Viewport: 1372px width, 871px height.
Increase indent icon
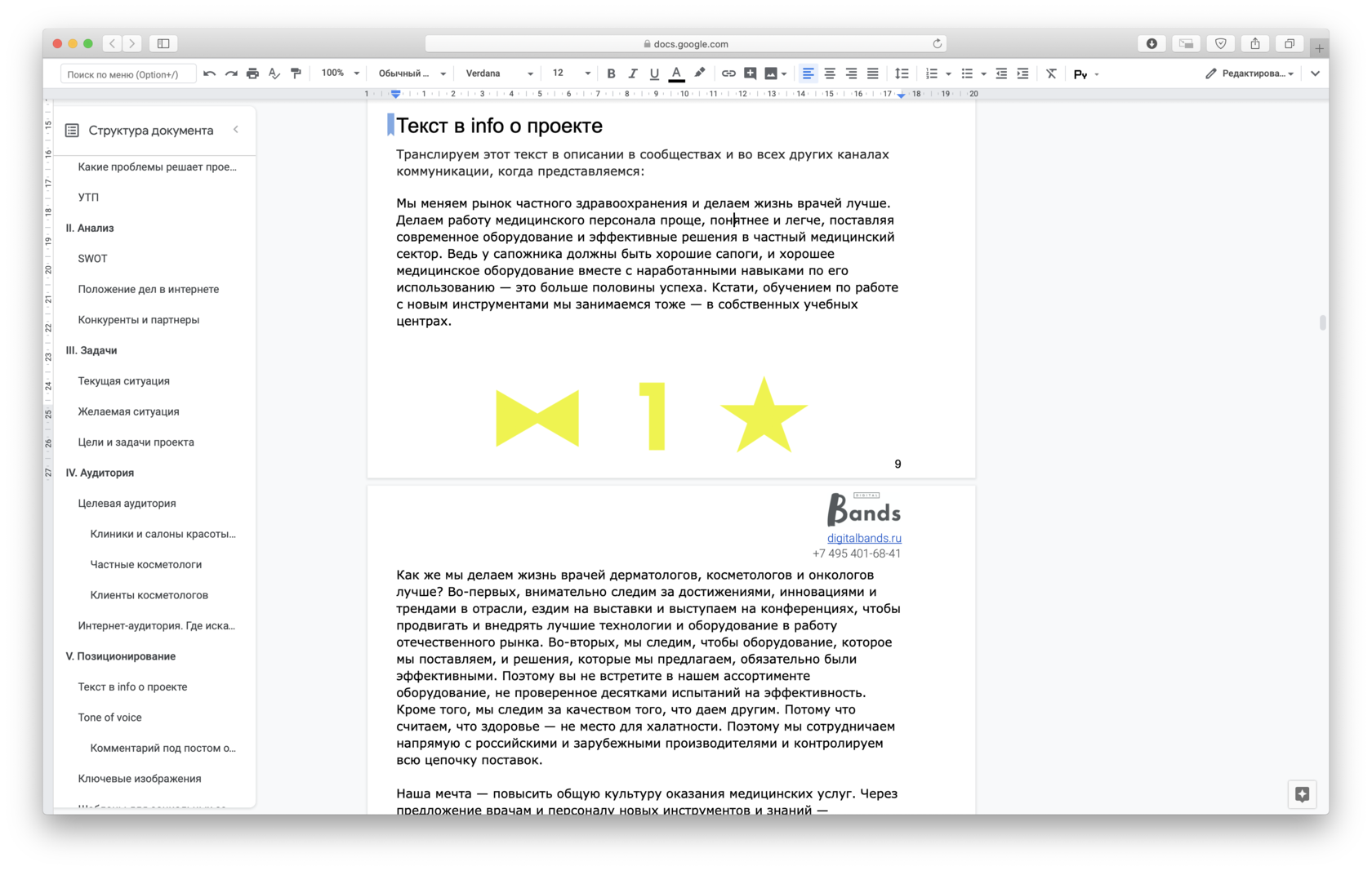[x=1022, y=73]
